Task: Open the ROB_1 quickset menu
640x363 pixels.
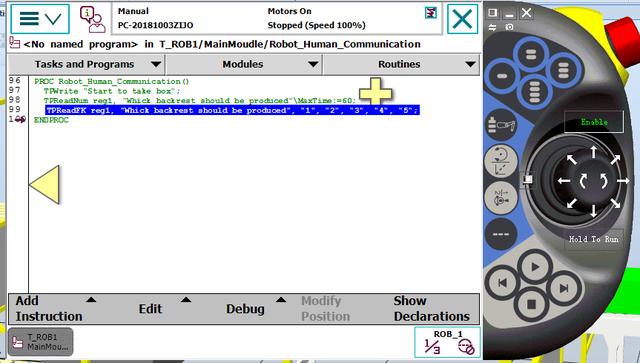Action: coord(447,342)
